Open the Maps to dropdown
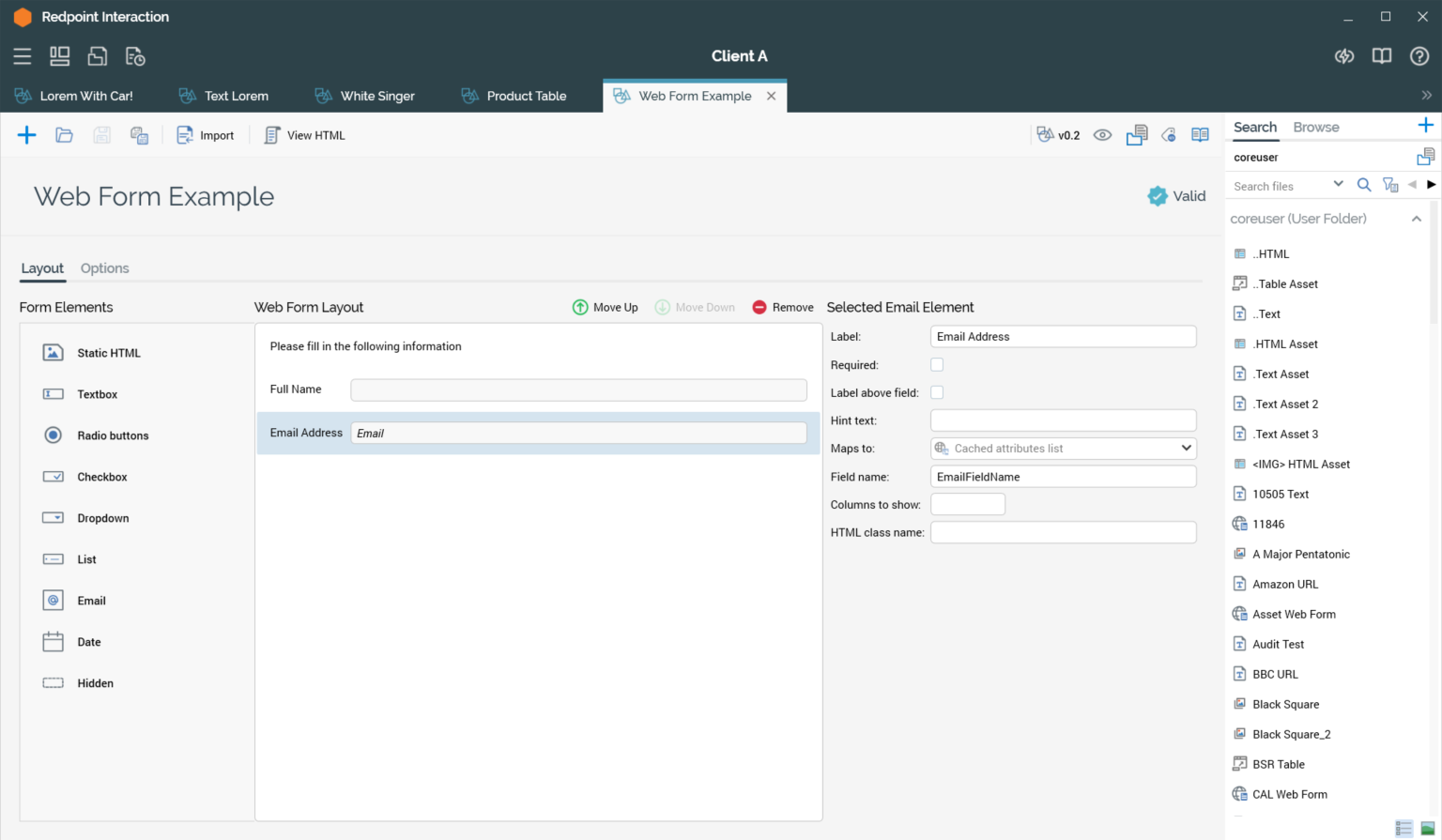 coord(1063,449)
